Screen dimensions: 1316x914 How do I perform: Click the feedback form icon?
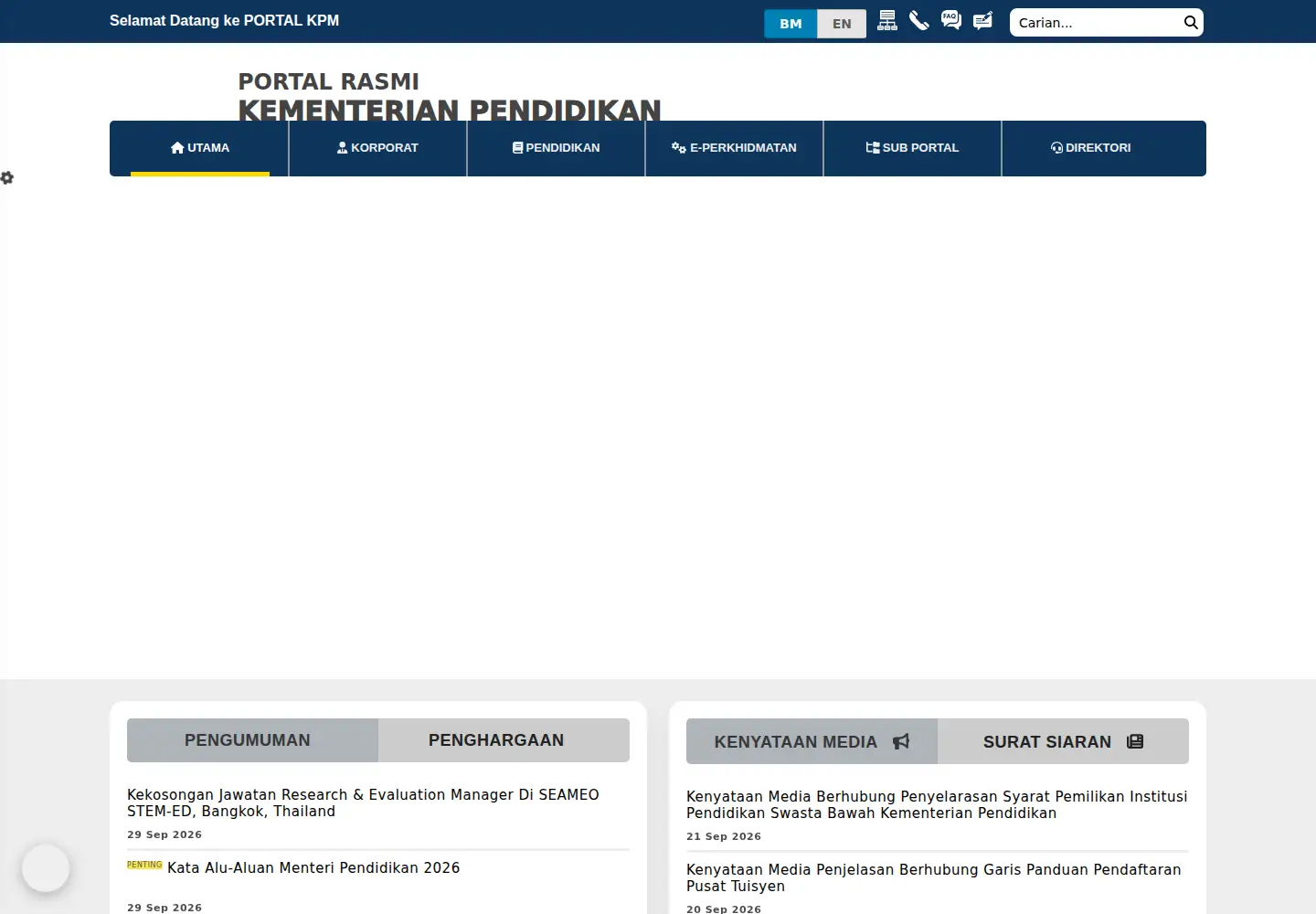pos(983,21)
